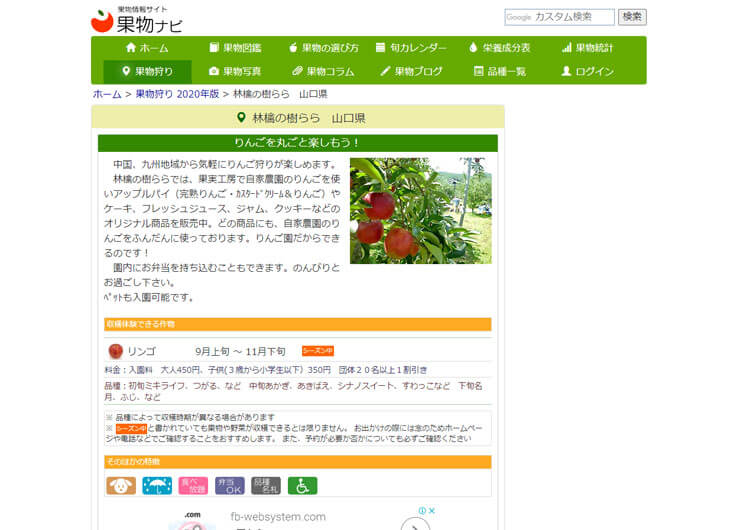The width and height of the screenshot is (730, 530).
Task: Close the advertisement with X
Action: tap(432, 511)
